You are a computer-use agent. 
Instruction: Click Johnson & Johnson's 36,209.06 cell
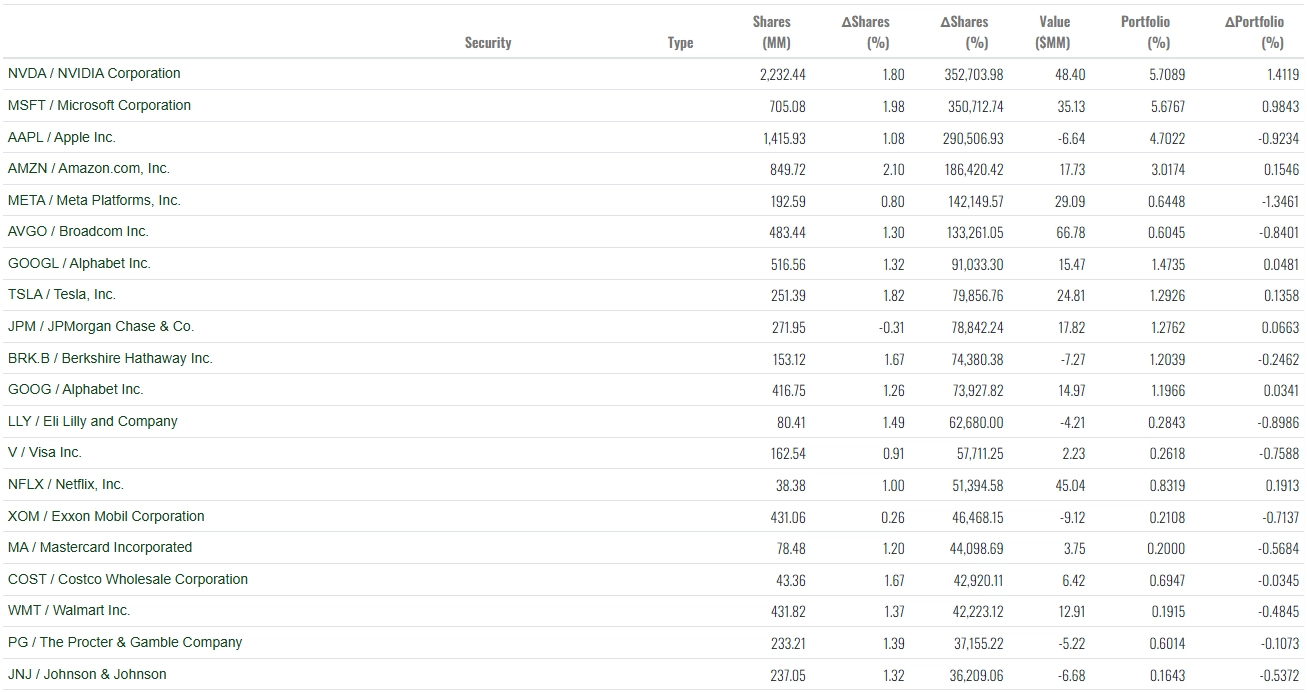[x=978, y=676]
